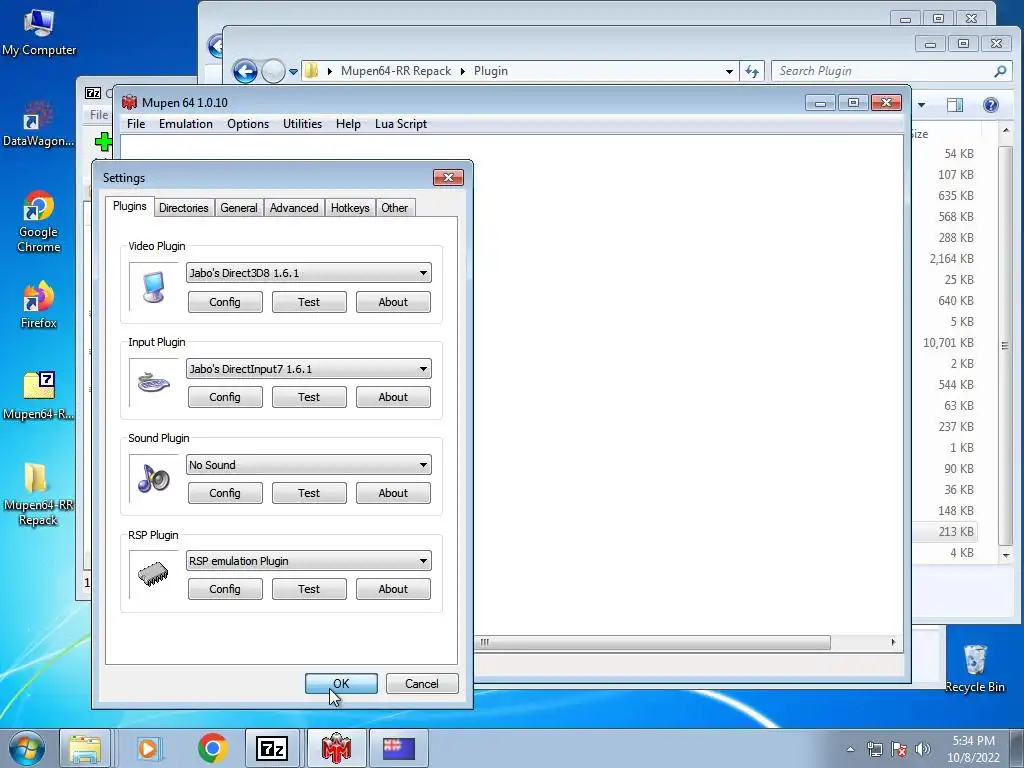Image resolution: width=1024 pixels, height=768 pixels.
Task: Open the Emulation menu
Action: [185, 124]
